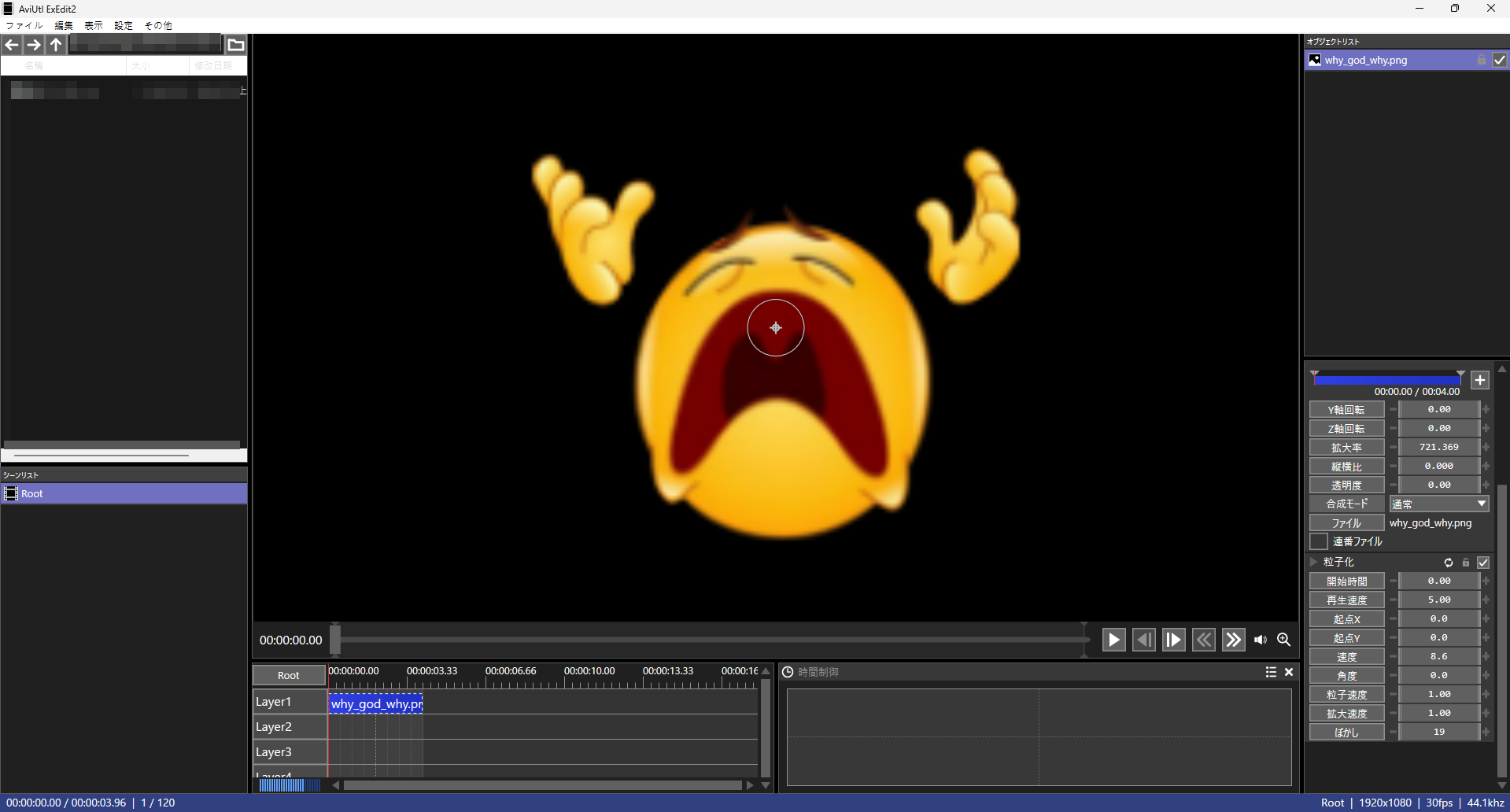This screenshot has width=1510, height=812.
Task: Toggle the lock on 粒子化 effect
Action: point(1466,563)
